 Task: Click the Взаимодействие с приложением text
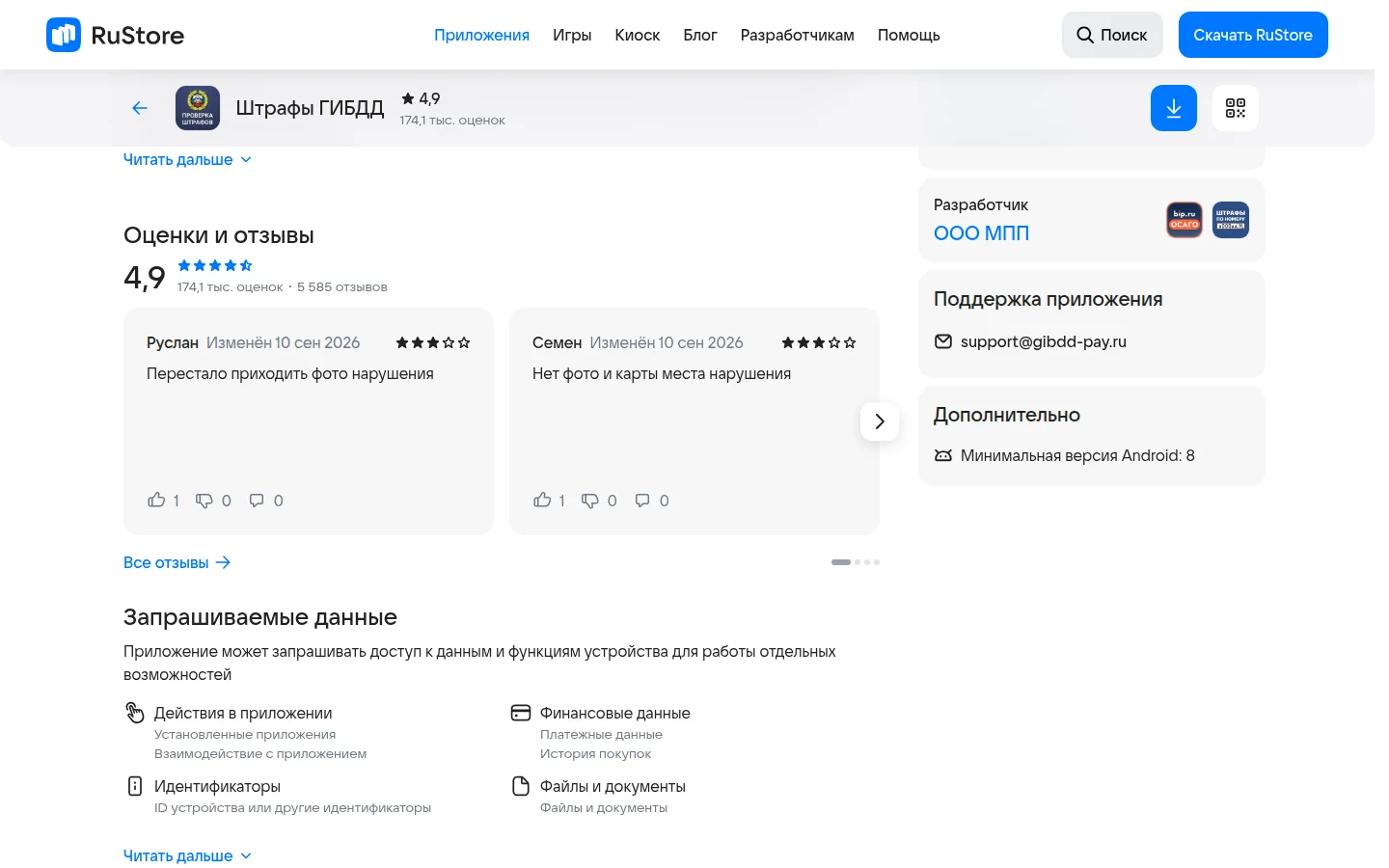tap(260, 754)
